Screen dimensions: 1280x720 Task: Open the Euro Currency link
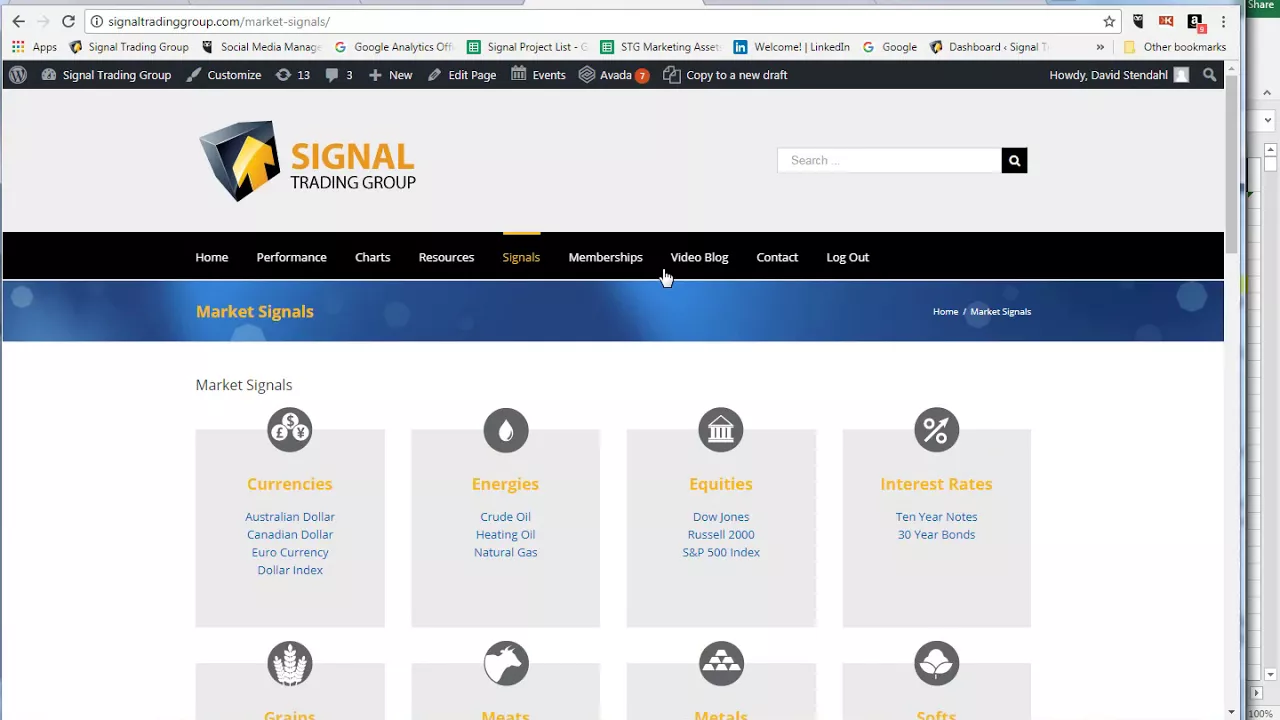[290, 552]
